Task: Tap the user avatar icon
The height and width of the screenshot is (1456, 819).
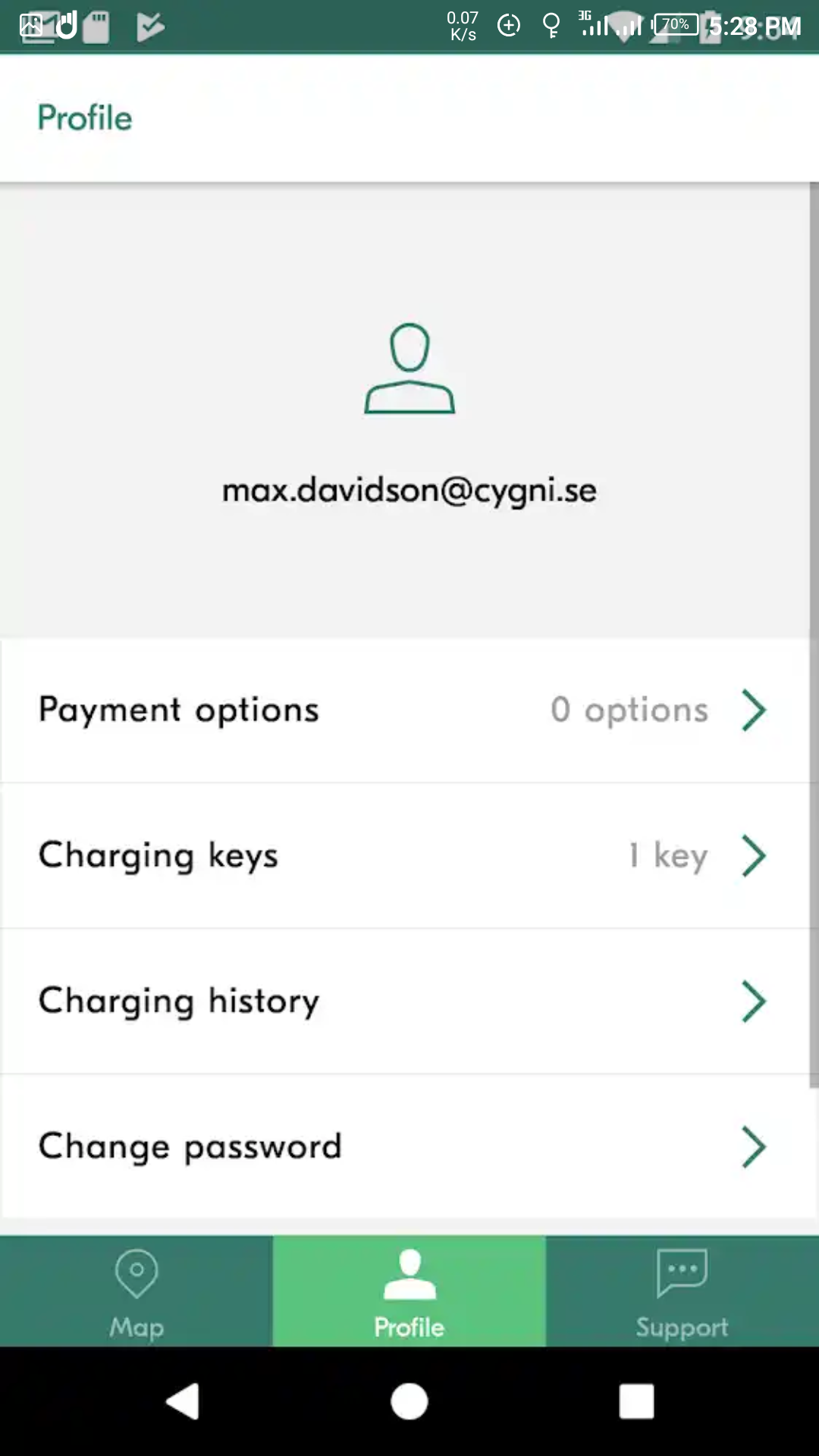Action: [x=409, y=369]
